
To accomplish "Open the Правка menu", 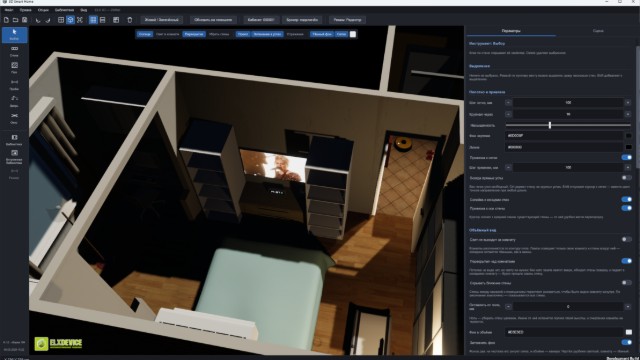I will point(25,10).
